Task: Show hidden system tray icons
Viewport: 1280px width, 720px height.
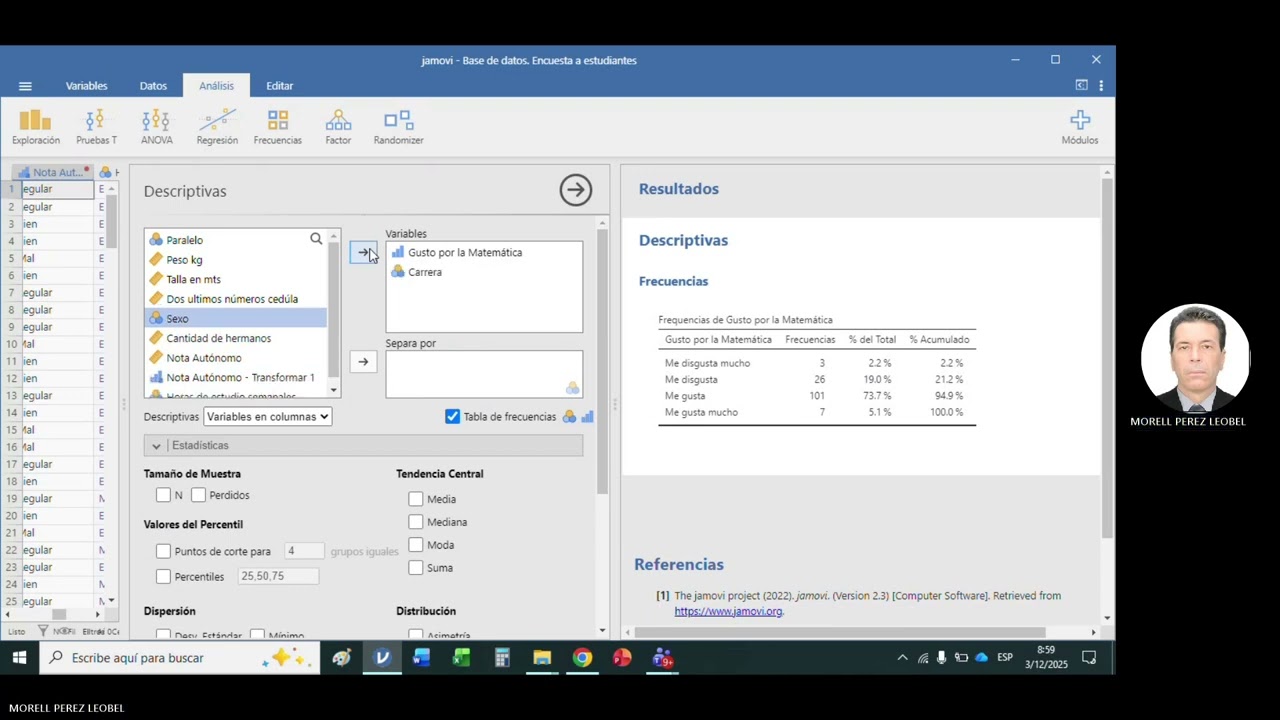Action: click(x=902, y=658)
